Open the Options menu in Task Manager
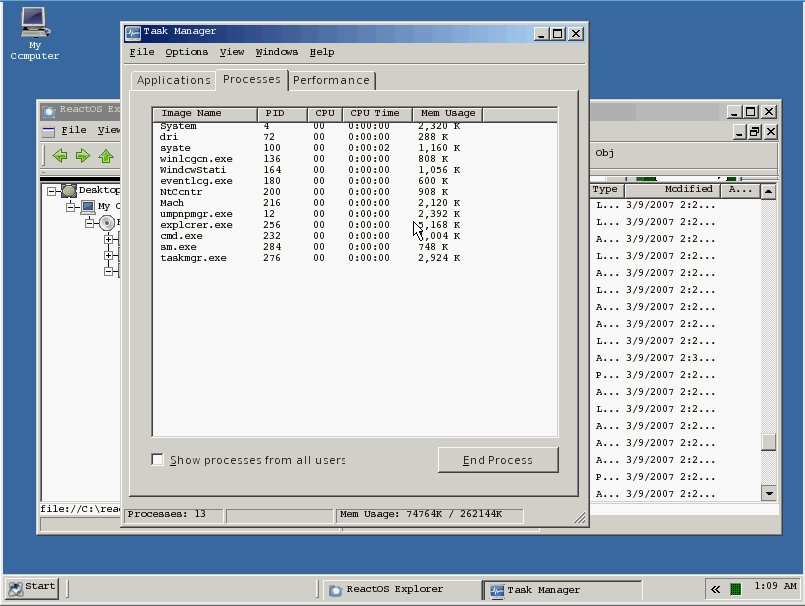The image size is (805, 606). [186, 52]
